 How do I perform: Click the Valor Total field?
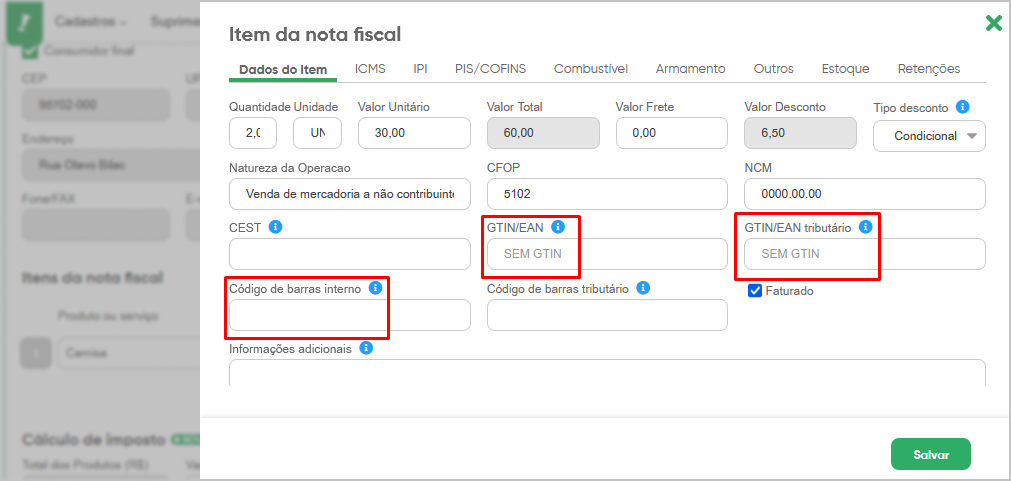pyautogui.click(x=543, y=133)
